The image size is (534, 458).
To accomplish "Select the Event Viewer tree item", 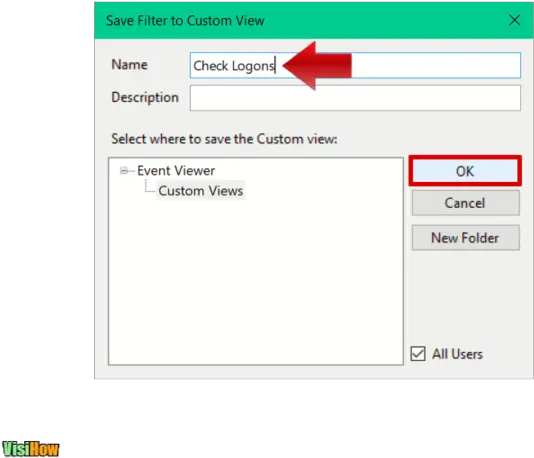I will [x=176, y=171].
